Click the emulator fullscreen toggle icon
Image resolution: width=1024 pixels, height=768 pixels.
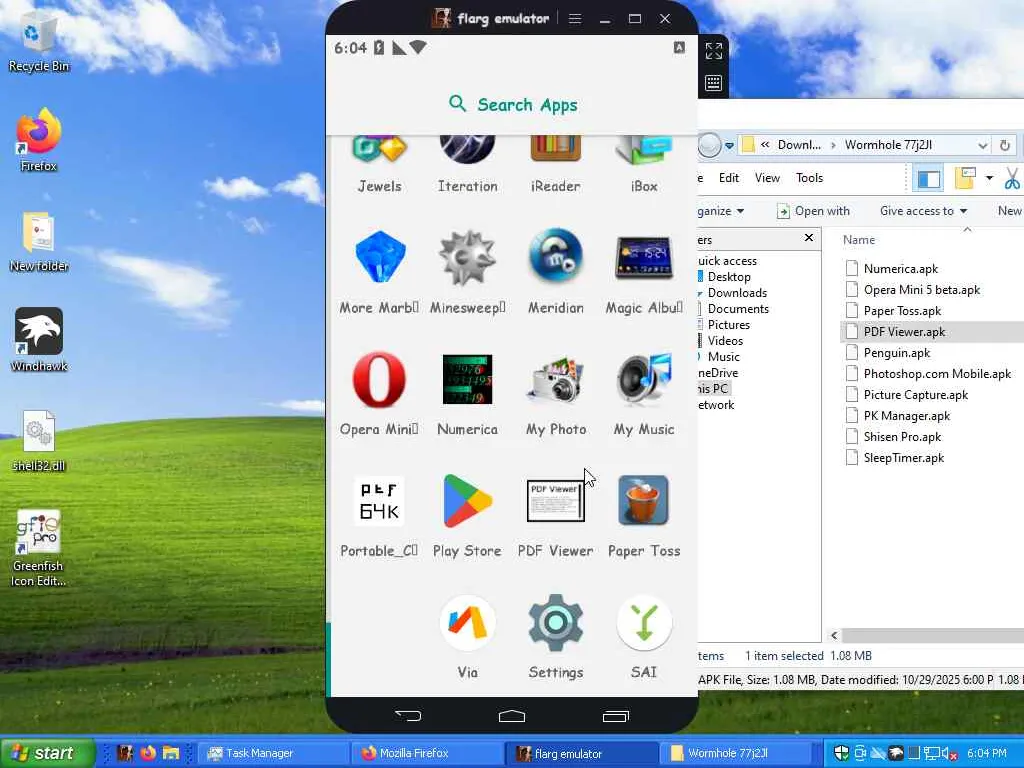[x=714, y=51]
